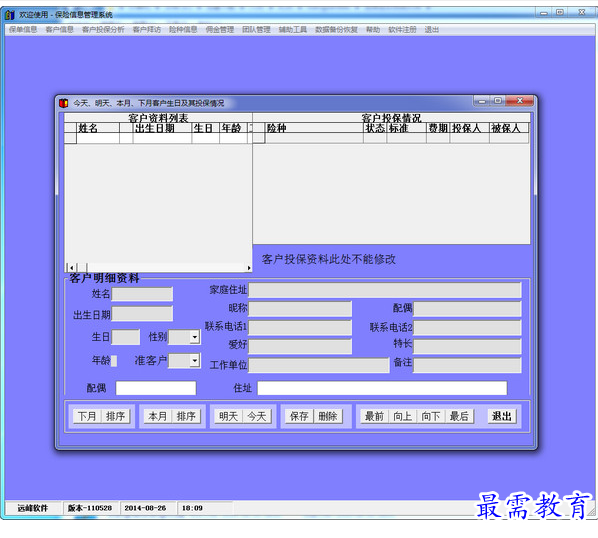Open the 保单信息 menu
The width and height of the screenshot is (598, 538).
(23, 29)
